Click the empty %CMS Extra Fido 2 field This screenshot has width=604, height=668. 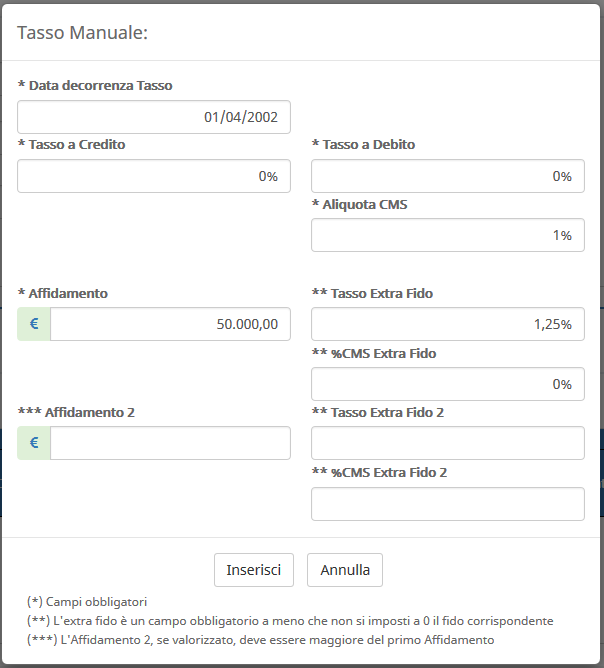click(x=448, y=504)
